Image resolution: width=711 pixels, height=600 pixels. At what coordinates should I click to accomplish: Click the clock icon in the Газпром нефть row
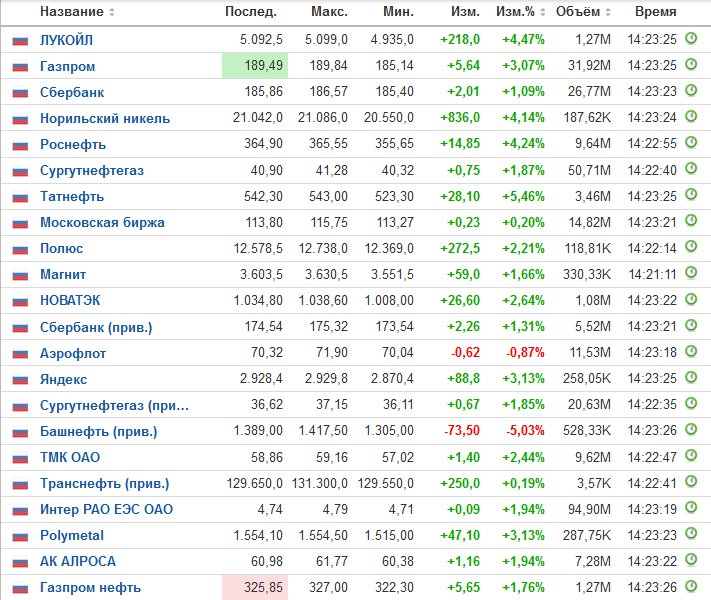(x=691, y=586)
